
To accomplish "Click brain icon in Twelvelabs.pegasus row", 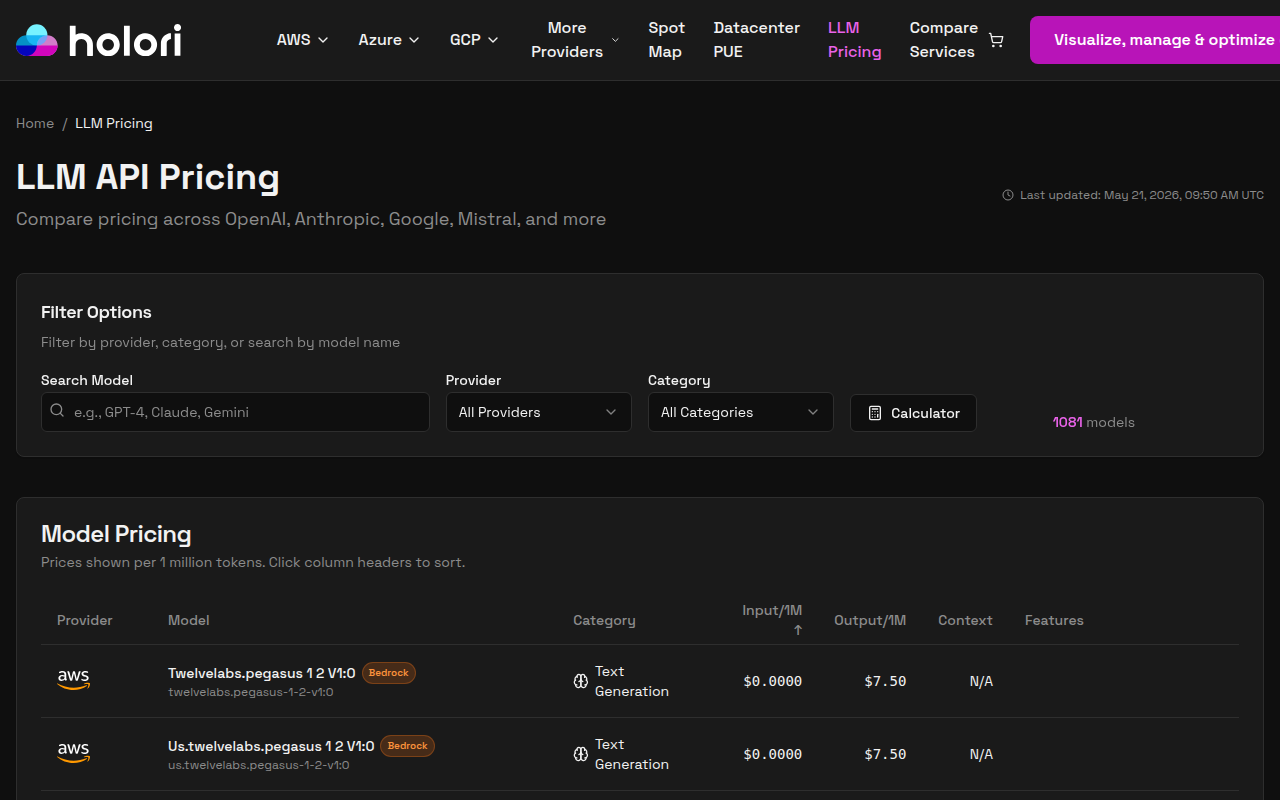I will tap(580, 681).
